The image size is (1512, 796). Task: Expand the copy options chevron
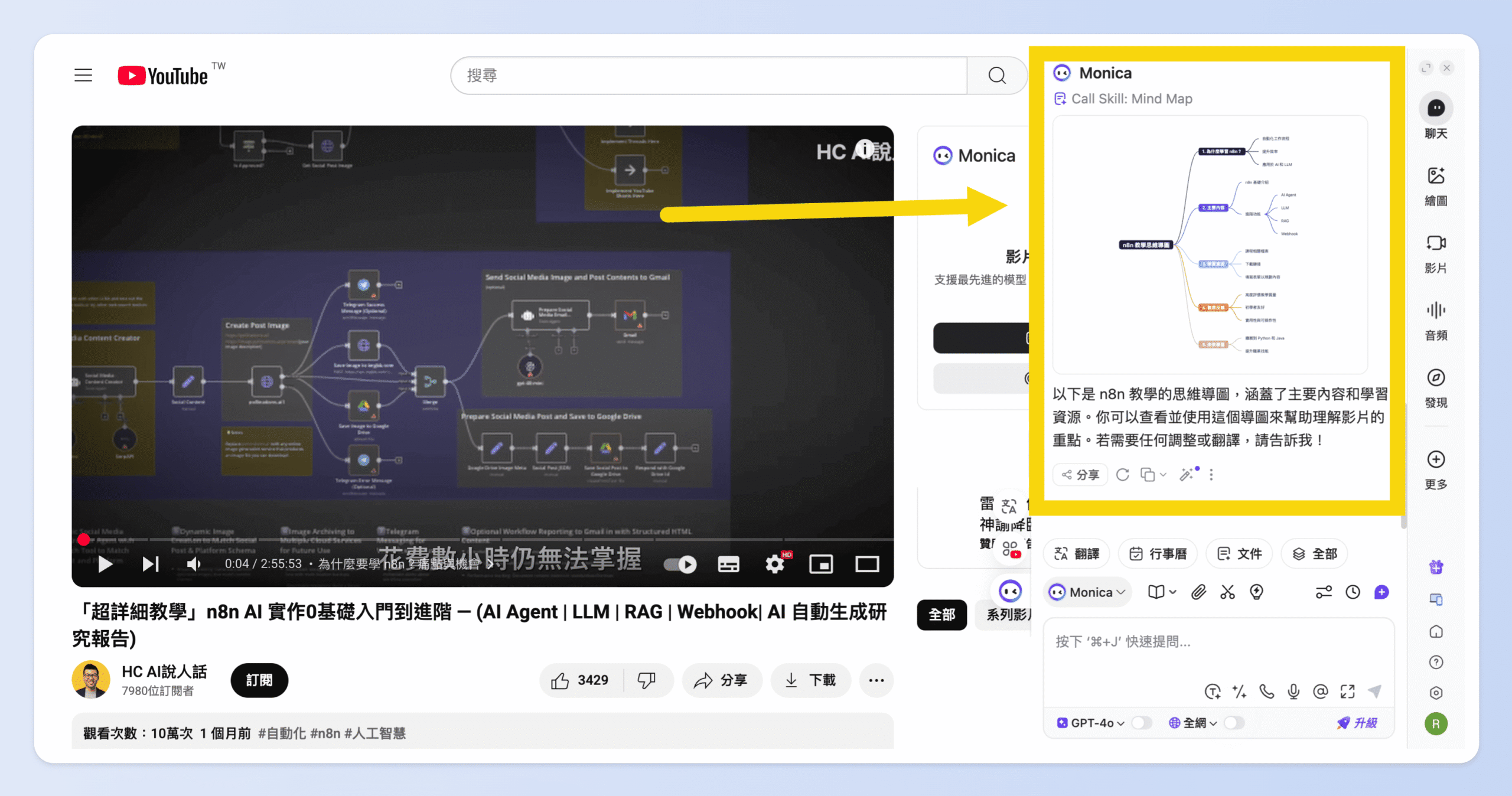(1163, 475)
